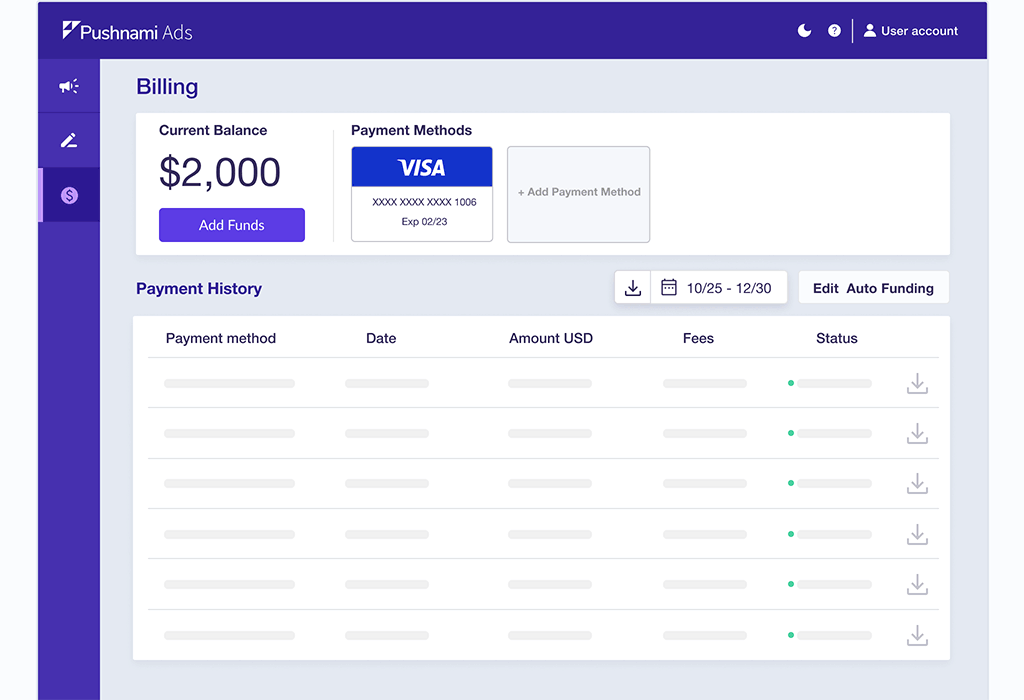Screen dimensions: 1024x700
Task: Click the export download icon beside the date range
Action: coord(632,287)
